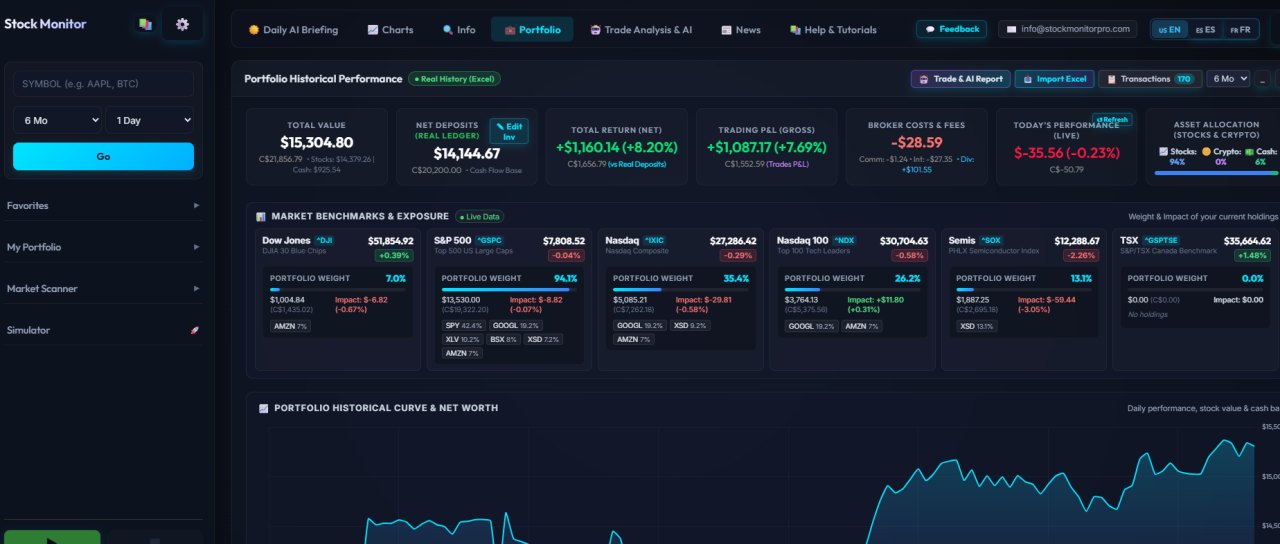Switch language to ES
The width and height of the screenshot is (1280, 544).
1205,30
